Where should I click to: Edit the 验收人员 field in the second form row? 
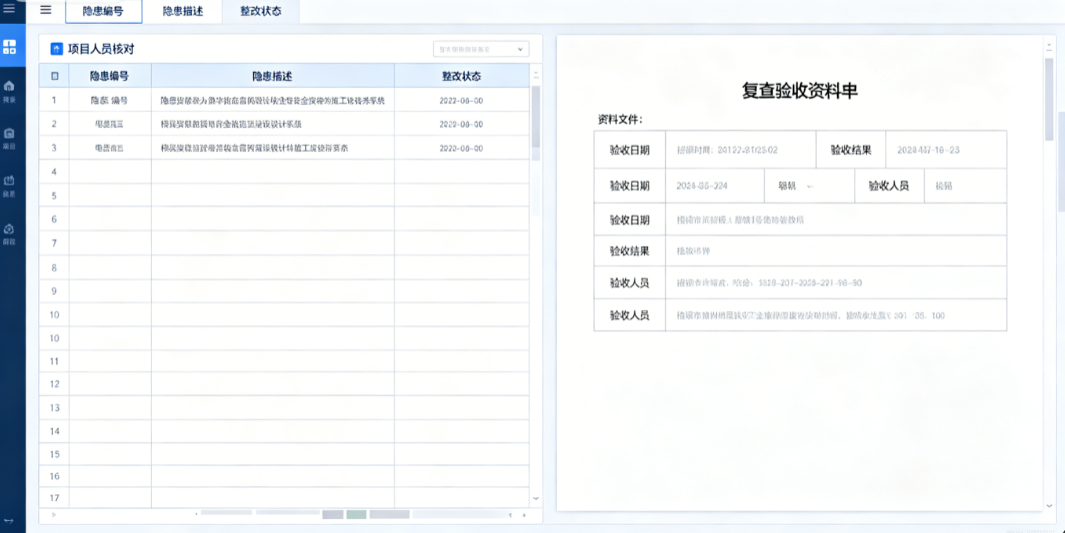pos(965,185)
